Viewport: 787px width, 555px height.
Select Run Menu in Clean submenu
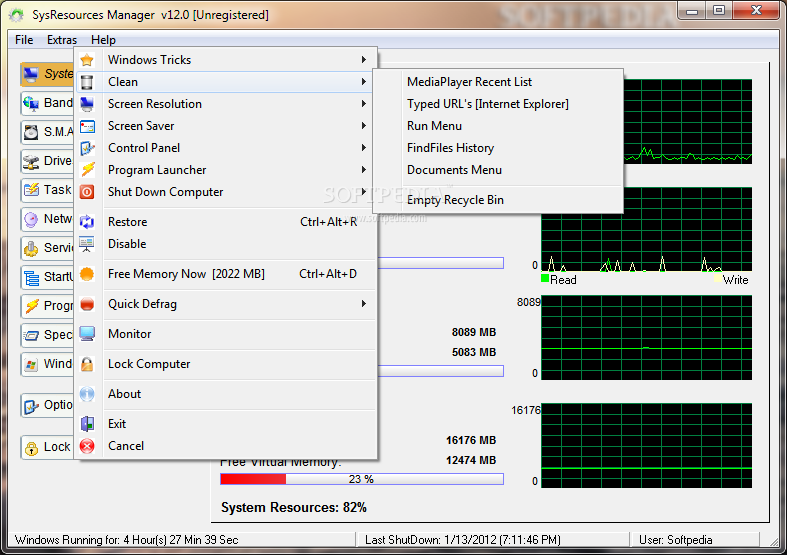coord(498,126)
